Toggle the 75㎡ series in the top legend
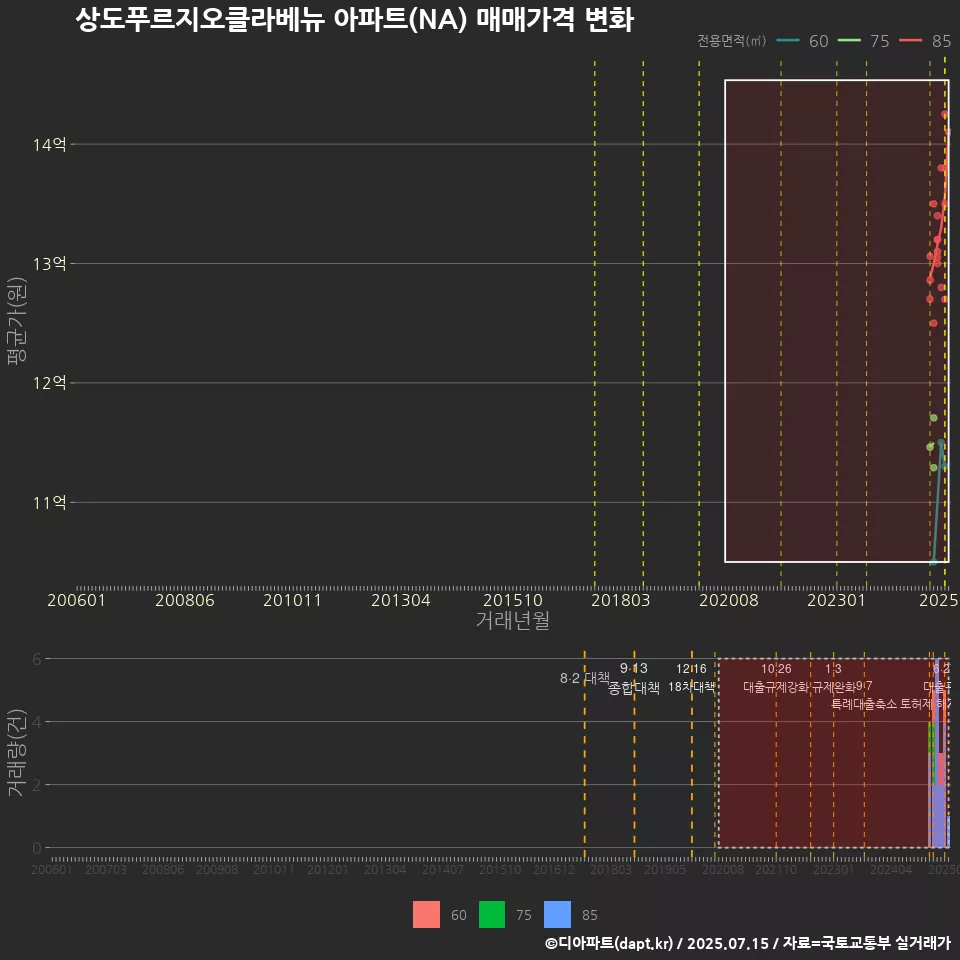 868,41
